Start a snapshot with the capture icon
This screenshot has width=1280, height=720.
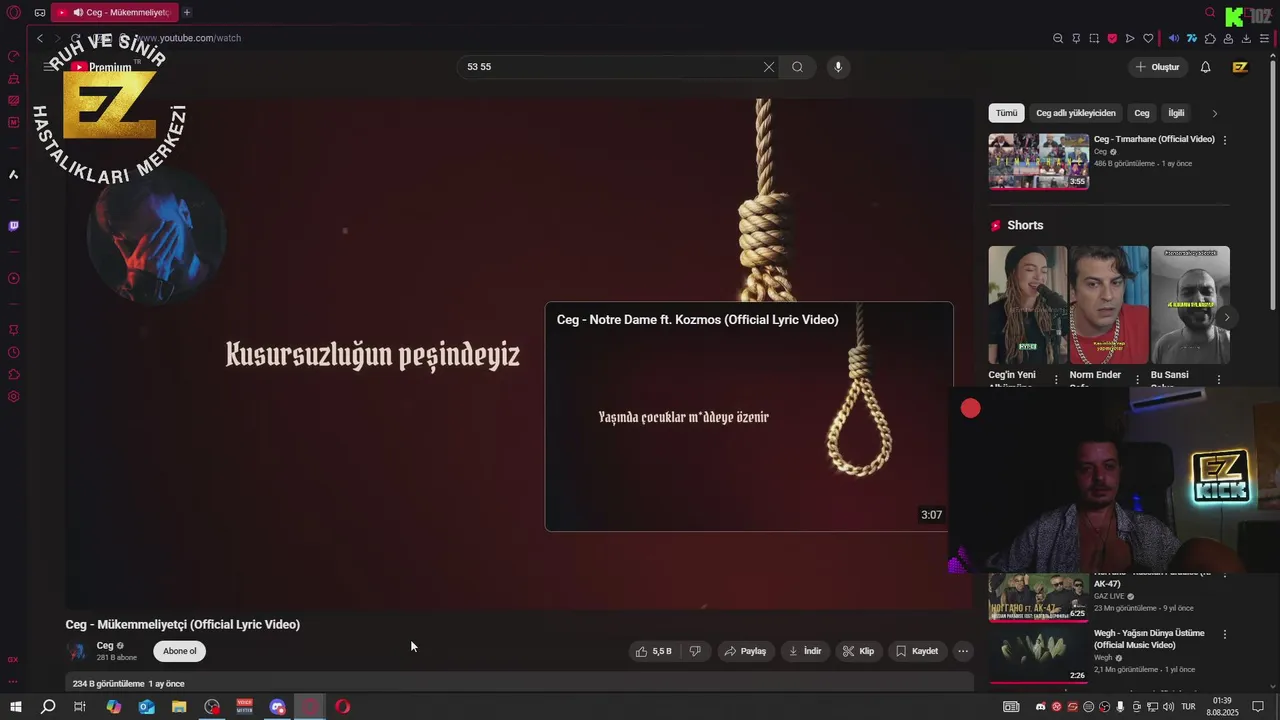click(x=1094, y=39)
